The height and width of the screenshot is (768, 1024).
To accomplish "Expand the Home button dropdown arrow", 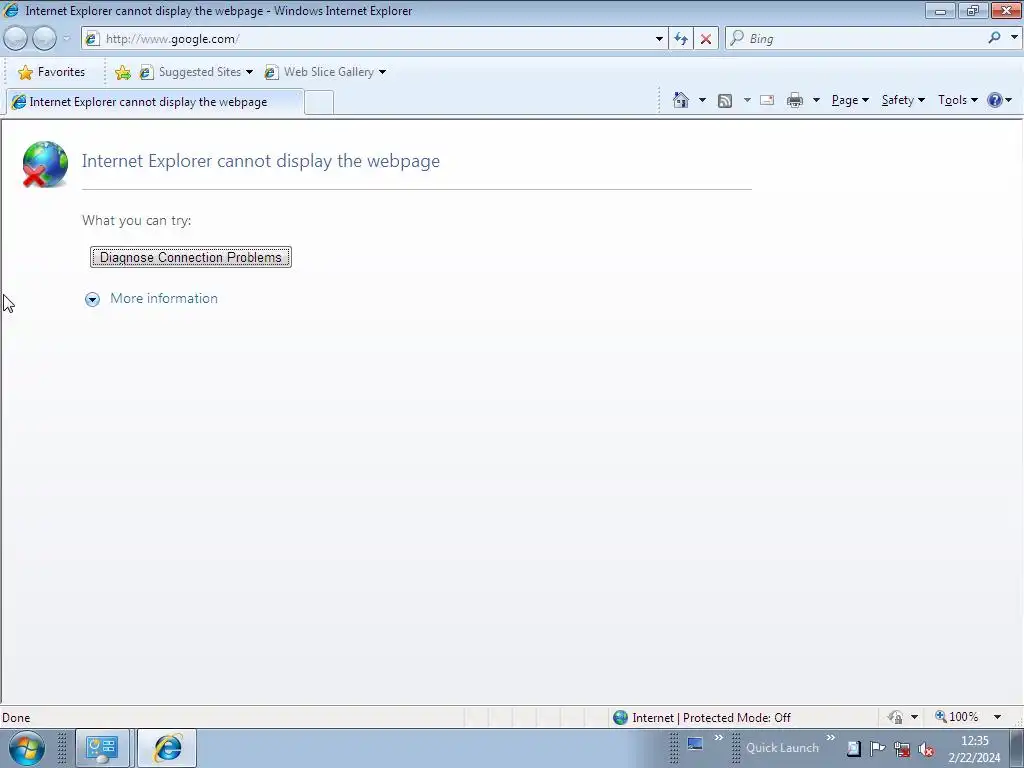I will 702,100.
